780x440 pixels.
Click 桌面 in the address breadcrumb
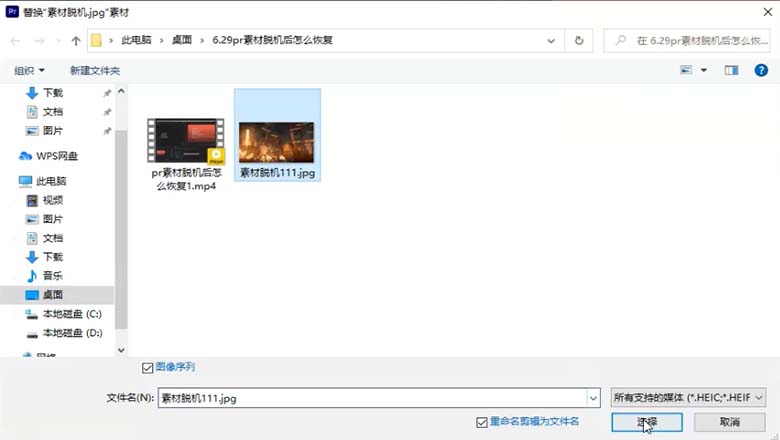182,40
